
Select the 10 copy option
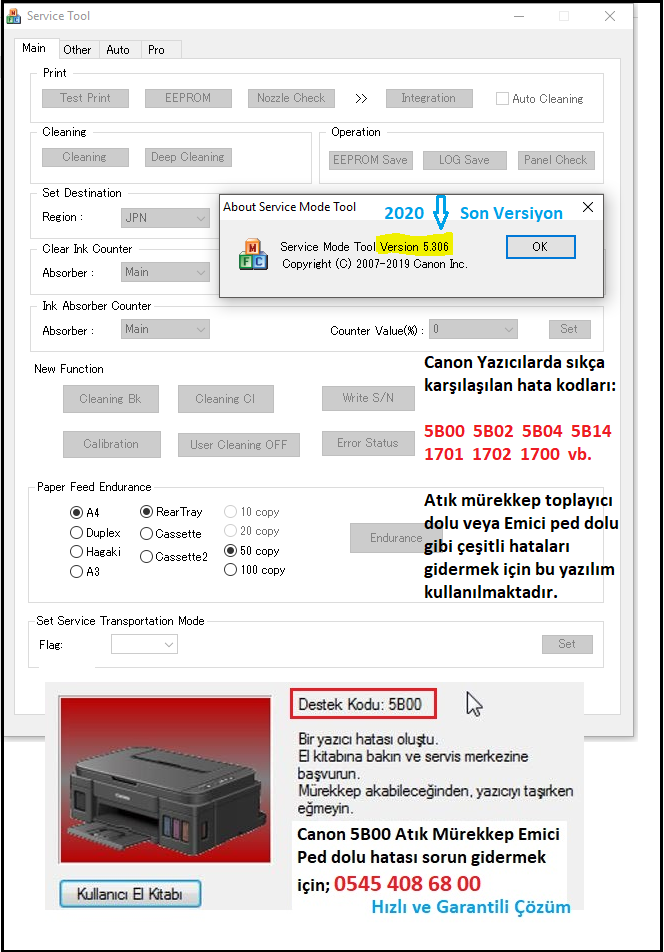[x=230, y=512]
